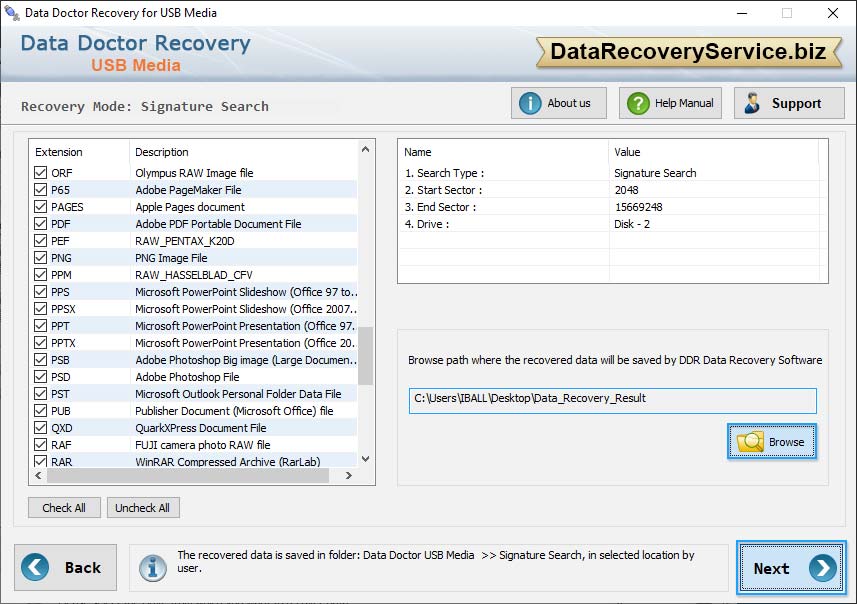Screen dimensions: 857x604
Task: Click the Name column header
Action: 418,152
